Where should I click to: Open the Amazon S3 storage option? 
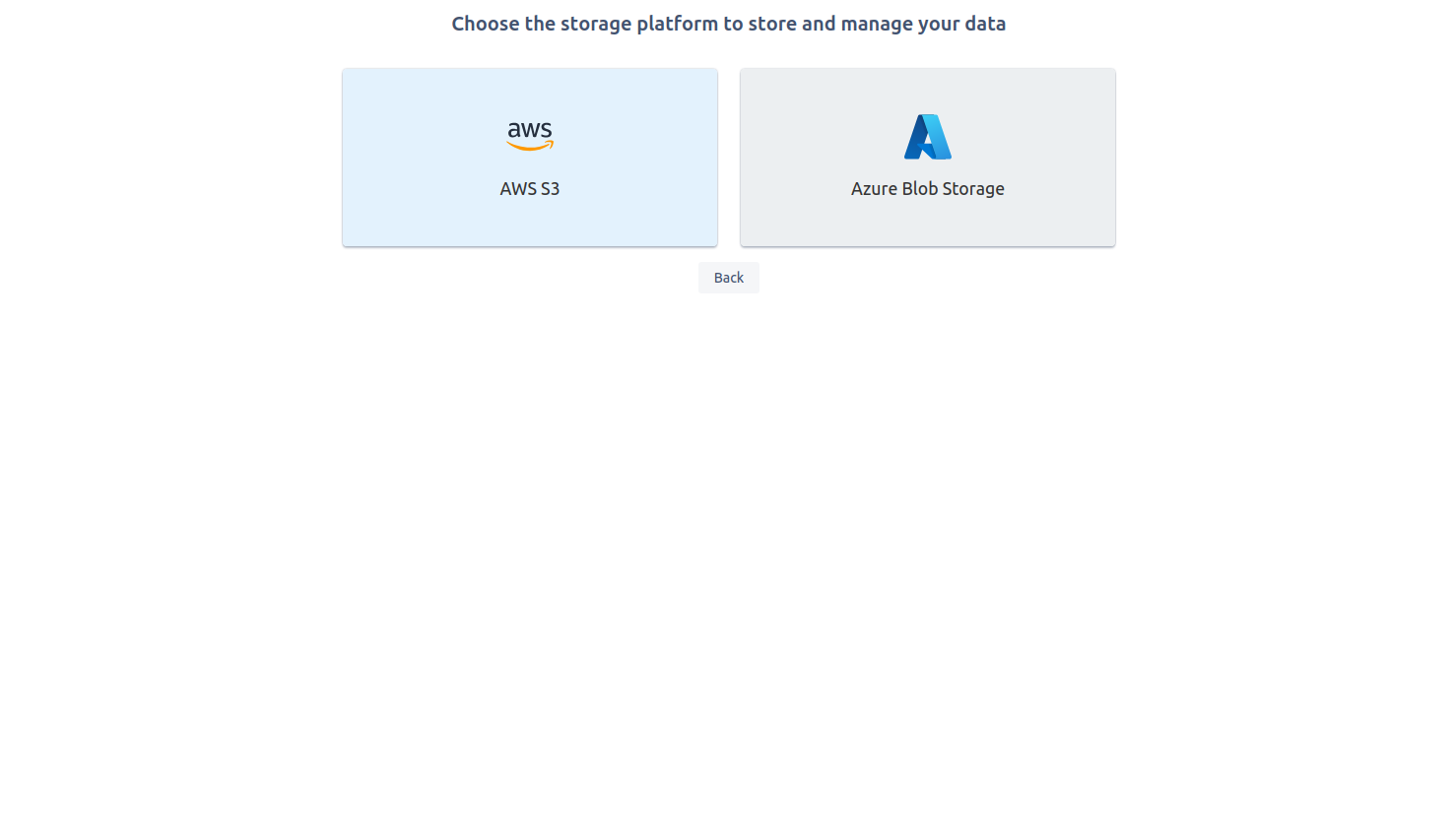tap(530, 158)
